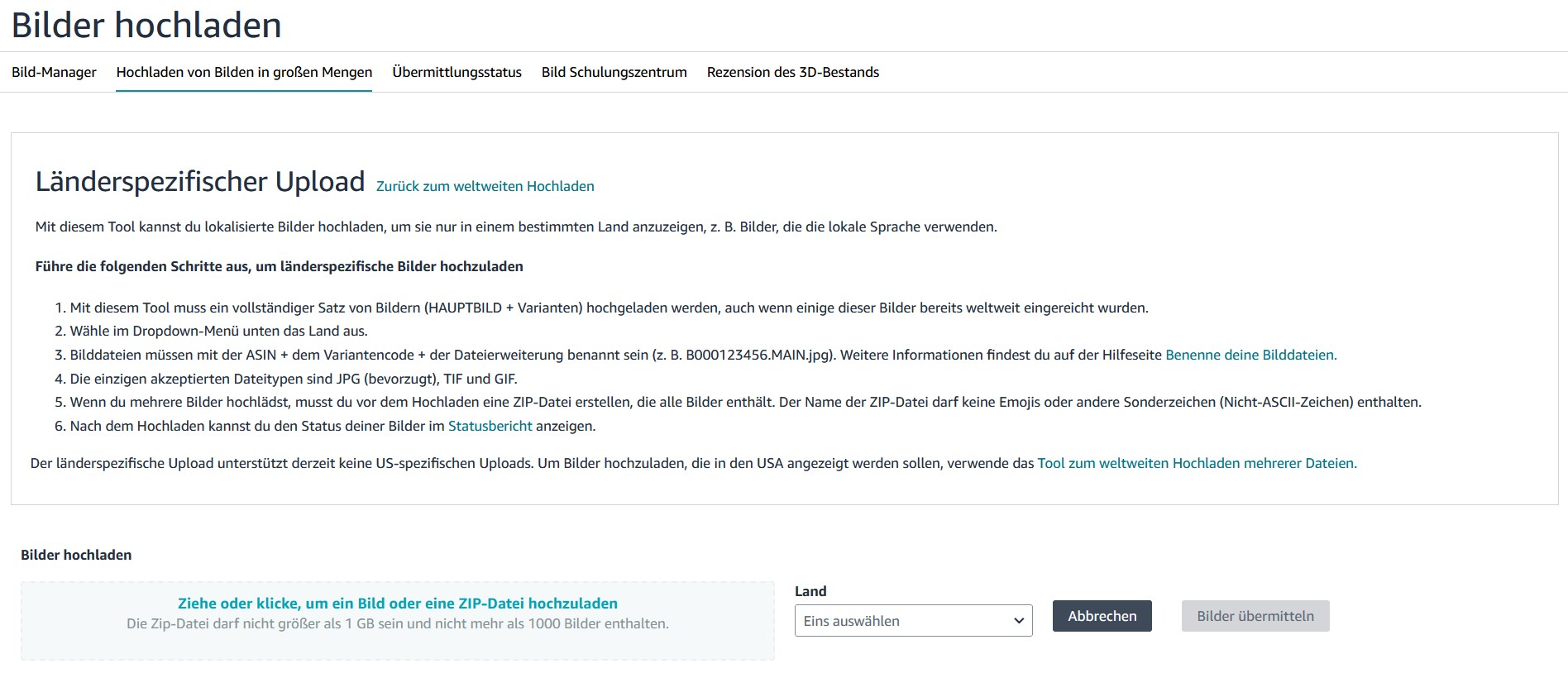The height and width of the screenshot is (673, 1568).
Task: Click the Abbrechen button
Action: click(x=1102, y=616)
